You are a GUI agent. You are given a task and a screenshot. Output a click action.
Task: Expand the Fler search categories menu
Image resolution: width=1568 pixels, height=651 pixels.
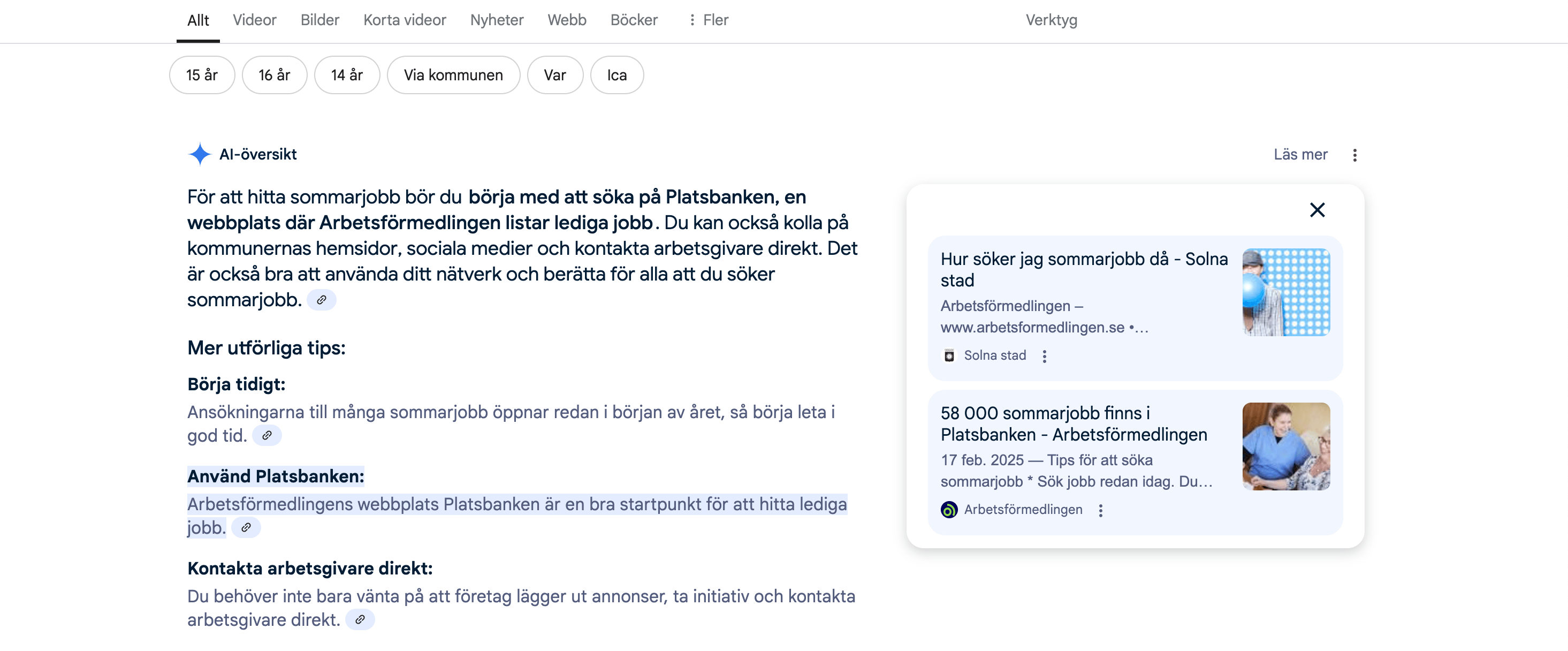pyautogui.click(x=708, y=20)
